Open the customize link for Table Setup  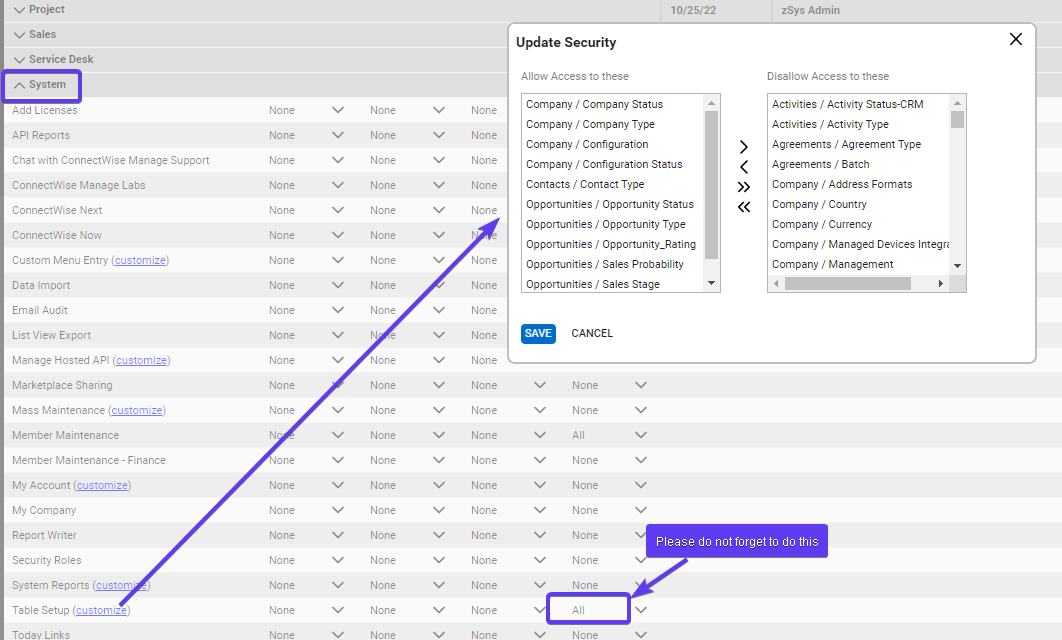tap(103, 610)
